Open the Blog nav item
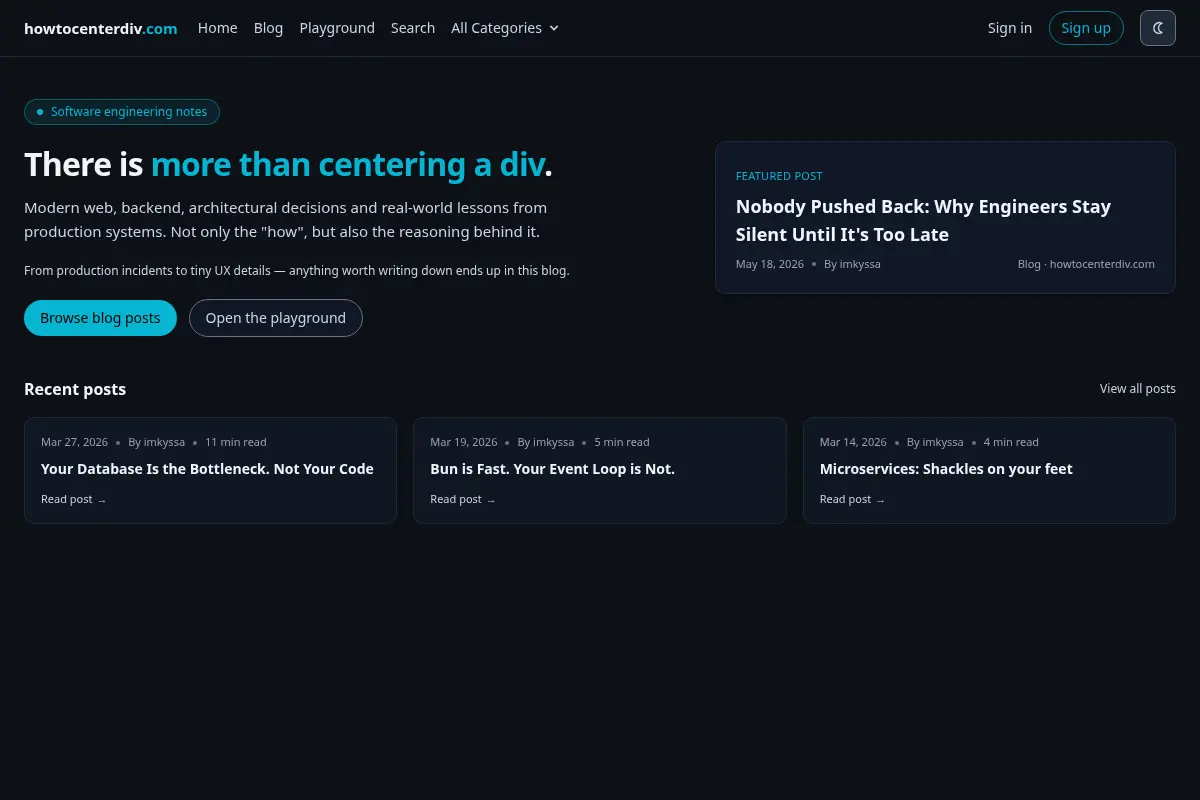This screenshot has height=800, width=1200. tap(268, 28)
